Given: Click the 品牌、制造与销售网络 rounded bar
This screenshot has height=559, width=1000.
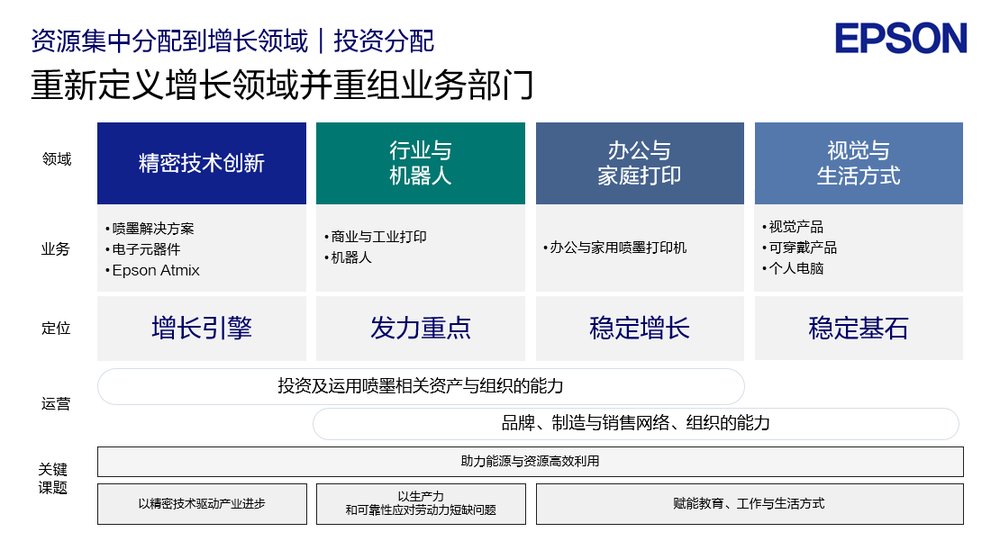Looking at the screenshot, I should point(635,423).
